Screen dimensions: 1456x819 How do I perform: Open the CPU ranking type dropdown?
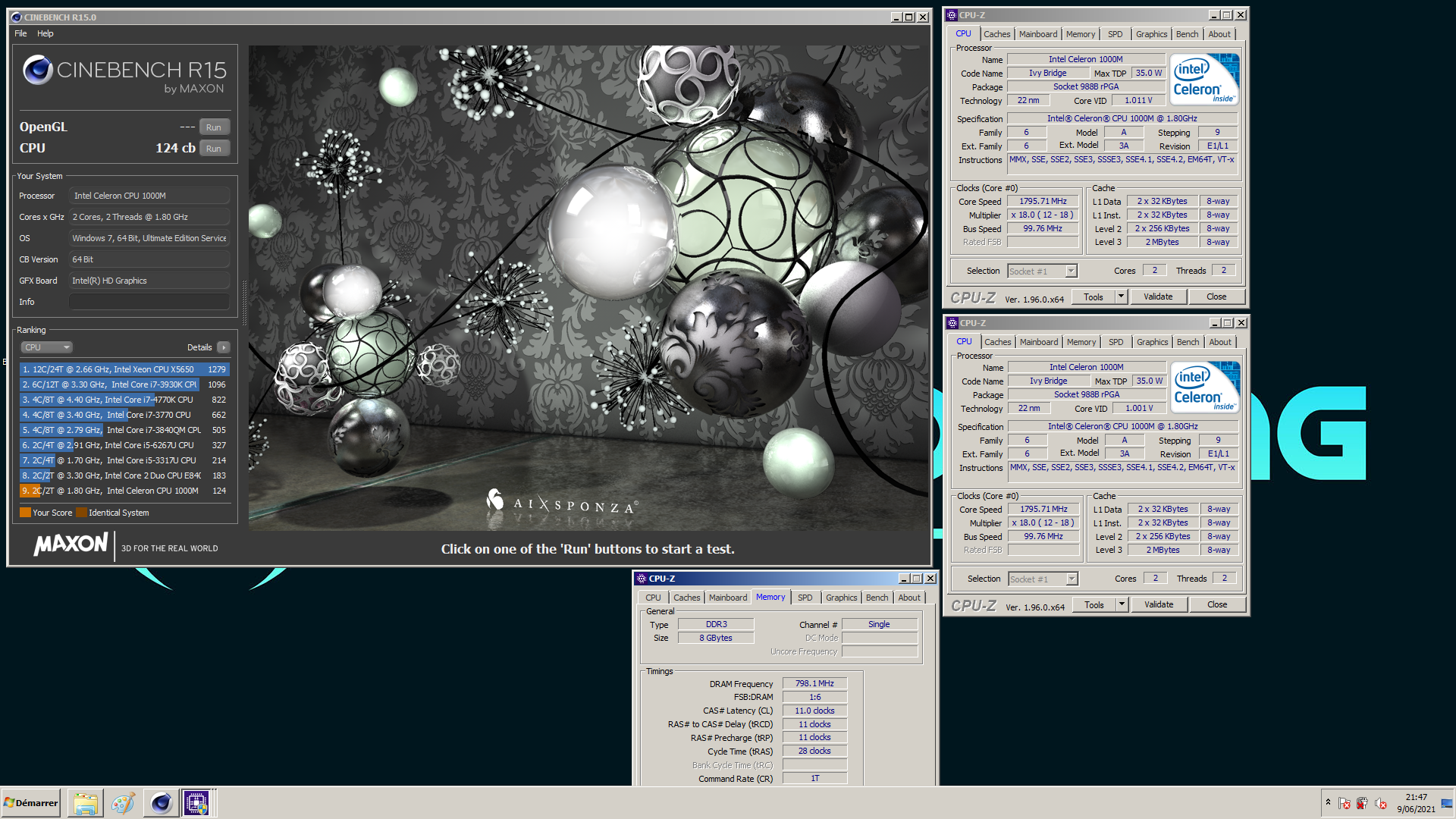(46, 347)
